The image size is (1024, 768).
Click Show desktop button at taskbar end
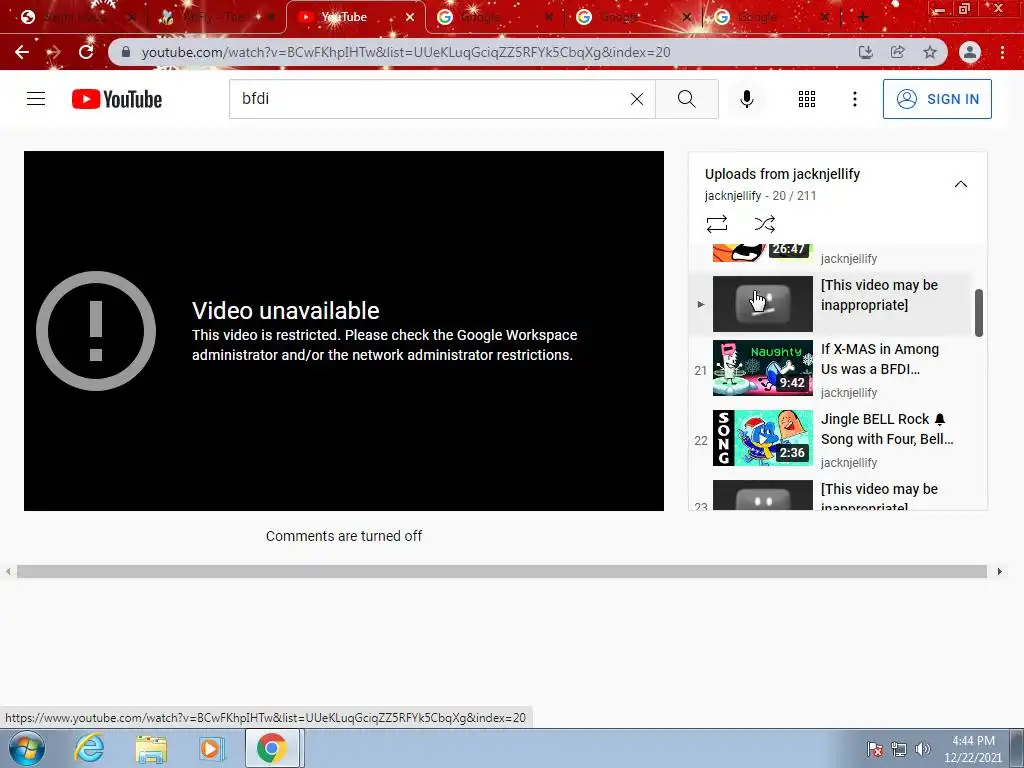point(1017,748)
